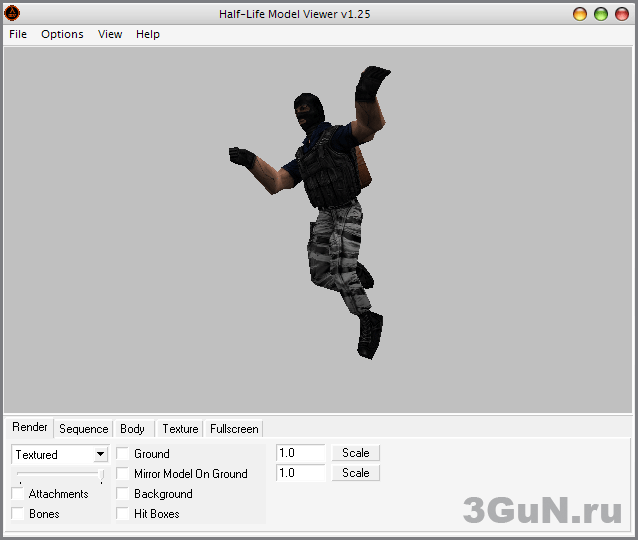Viewport: 638px width, 540px height.
Task: Close the window with red button
Action: point(622,14)
